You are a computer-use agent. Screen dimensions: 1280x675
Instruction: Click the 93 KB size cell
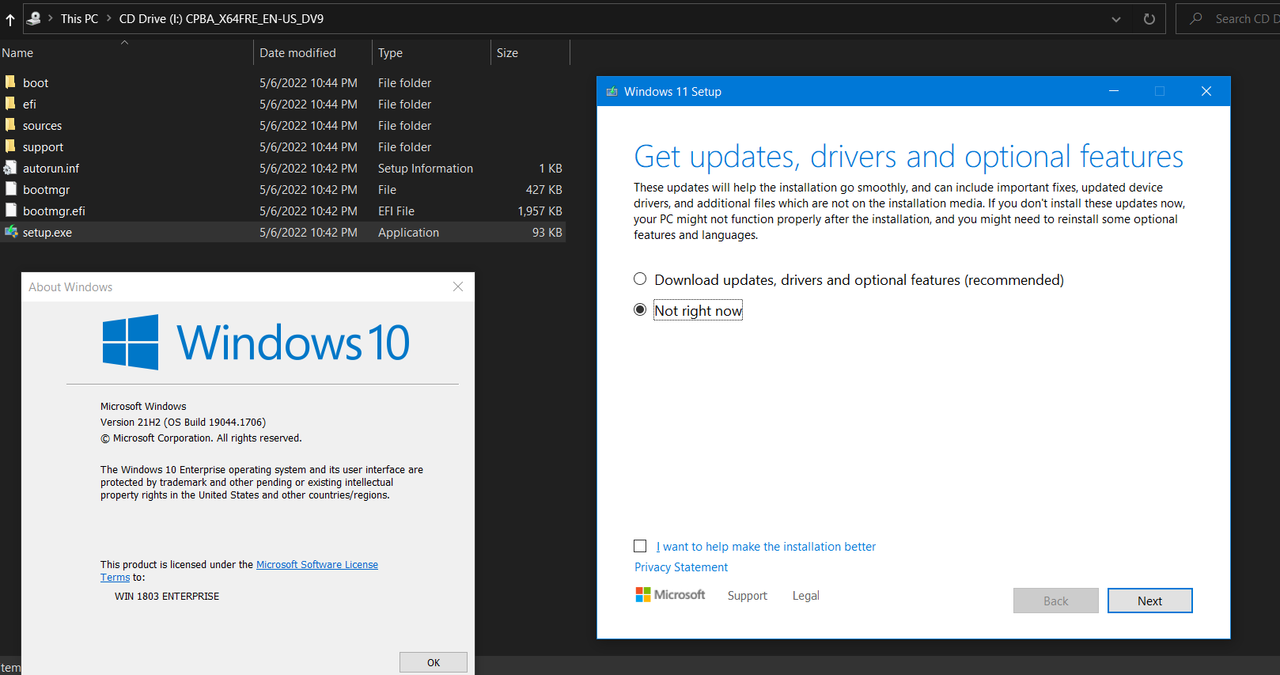[547, 232]
